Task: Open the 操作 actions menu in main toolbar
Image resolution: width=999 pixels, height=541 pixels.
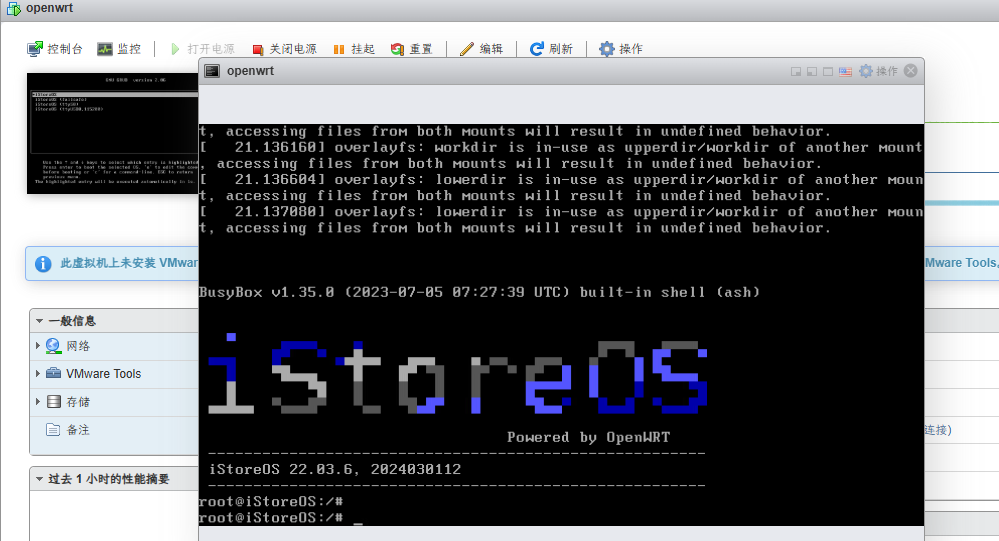Action: click(x=621, y=49)
